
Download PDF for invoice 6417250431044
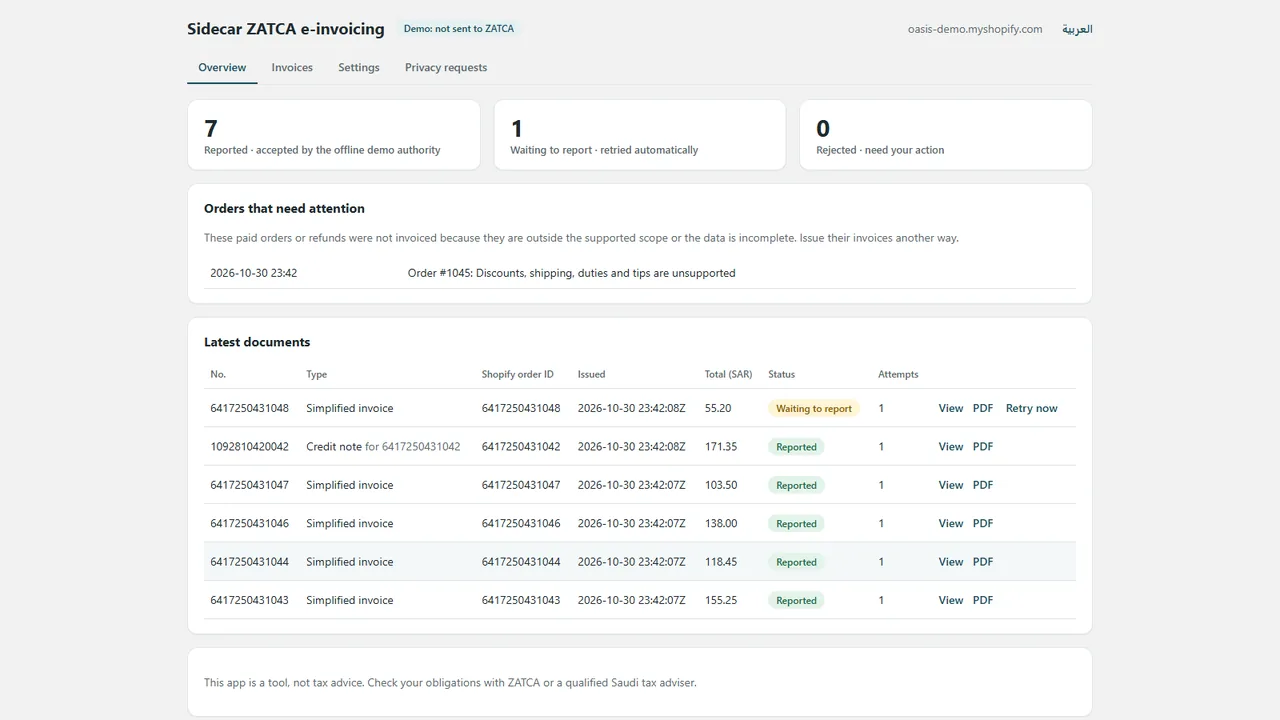[983, 562]
